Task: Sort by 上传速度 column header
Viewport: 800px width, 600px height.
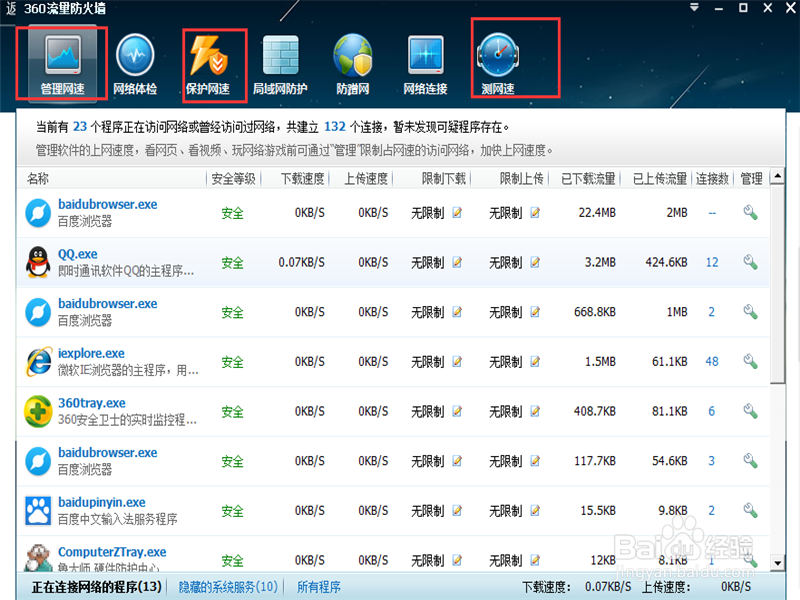Action: tap(366, 179)
